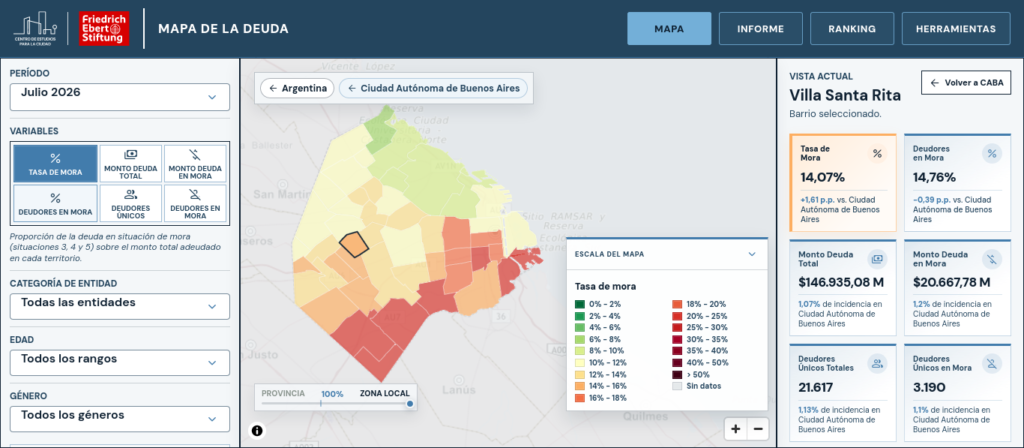
Task: Click the Volver a CABA button
Action: pyautogui.click(x=966, y=83)
